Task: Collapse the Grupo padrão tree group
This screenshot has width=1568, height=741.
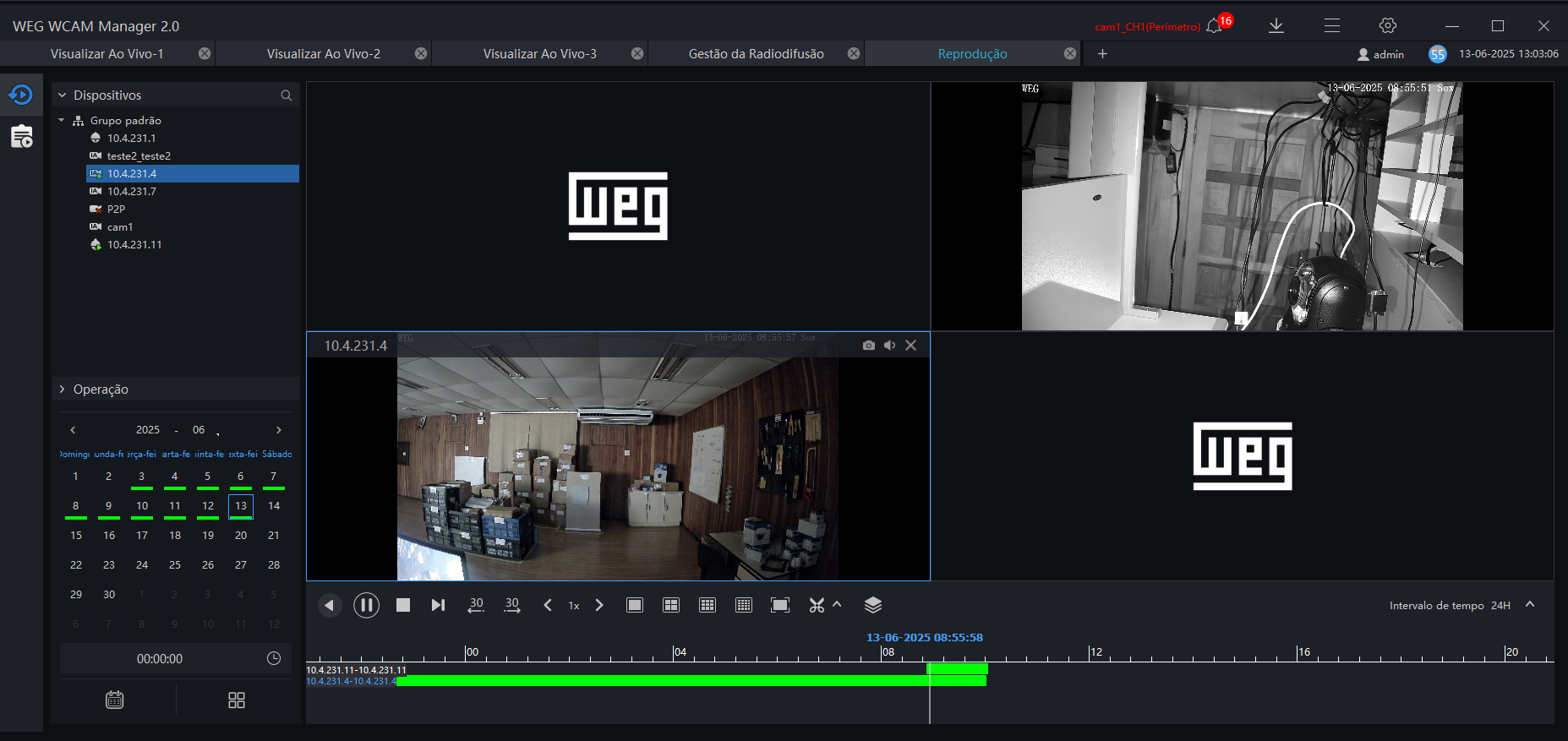Action: (62, 120)
